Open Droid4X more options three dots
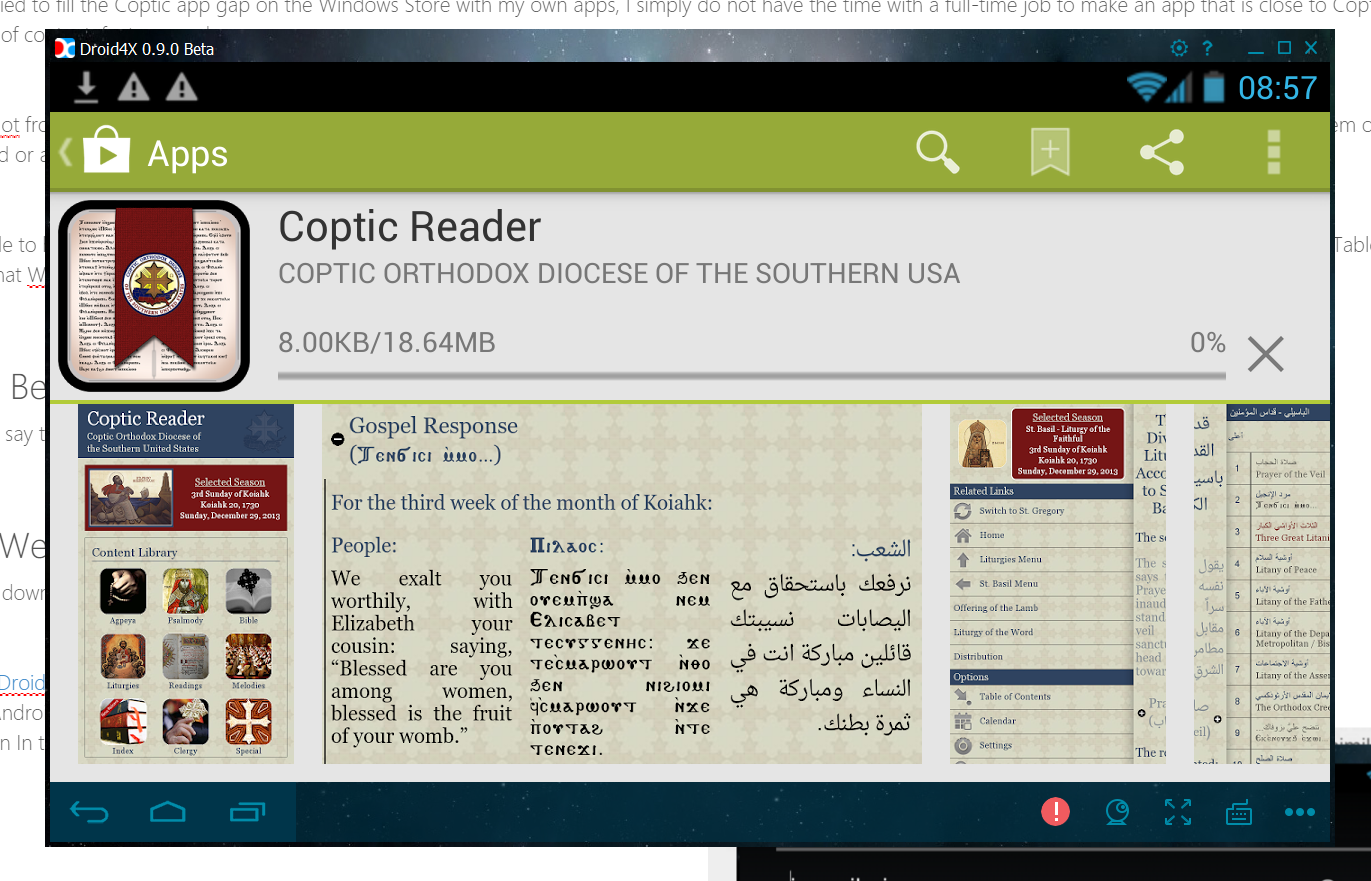1371x881 pixels. point(1299,812)
